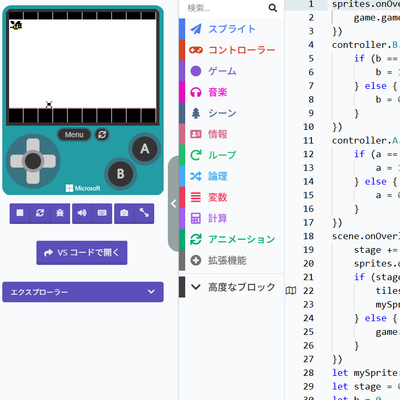Screen dimensions: 400x400
Task: Click 'else' keyword on line 7
Action: [x=375, y=86]
